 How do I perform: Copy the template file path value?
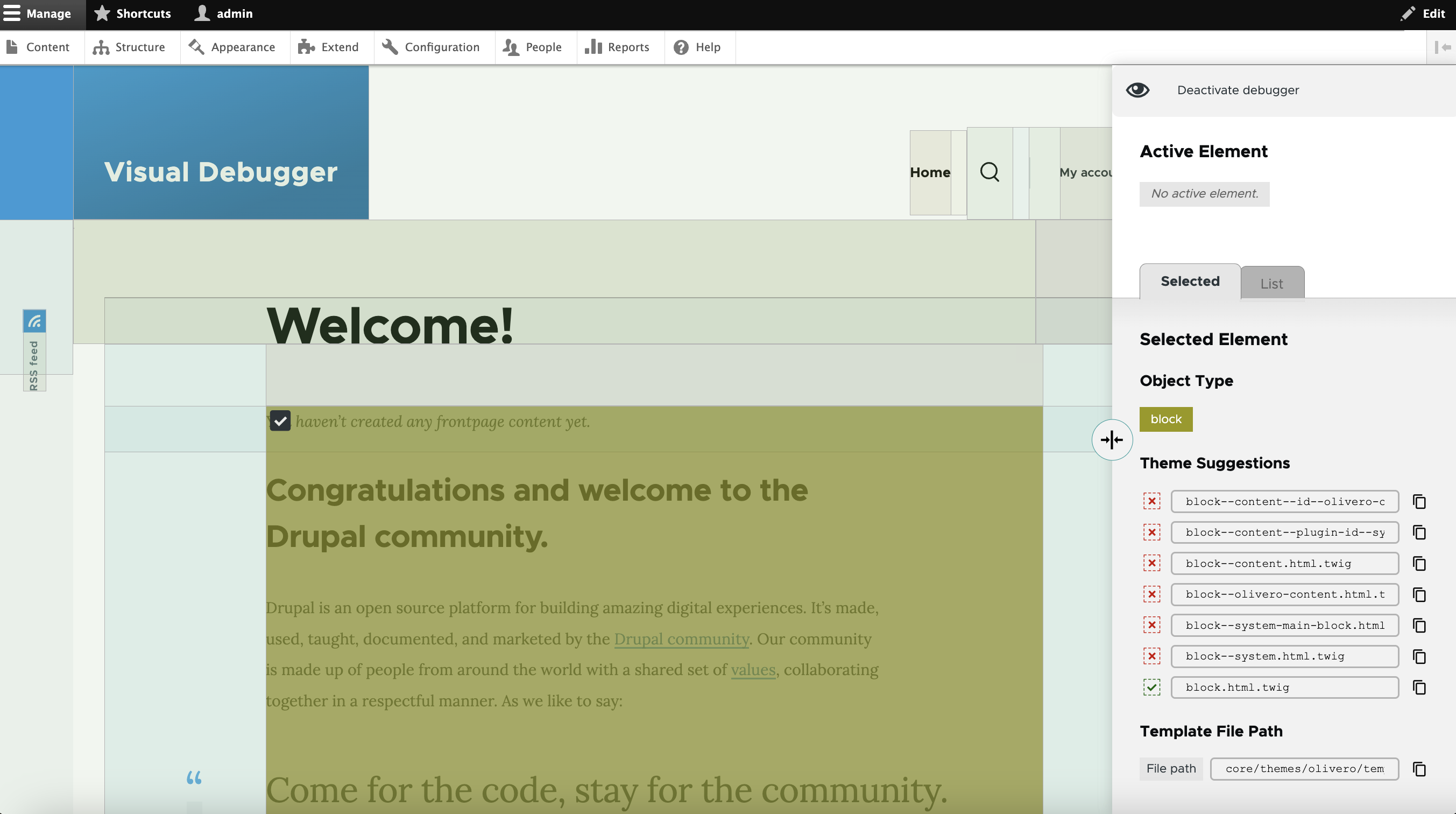[x=1419, y=769]
